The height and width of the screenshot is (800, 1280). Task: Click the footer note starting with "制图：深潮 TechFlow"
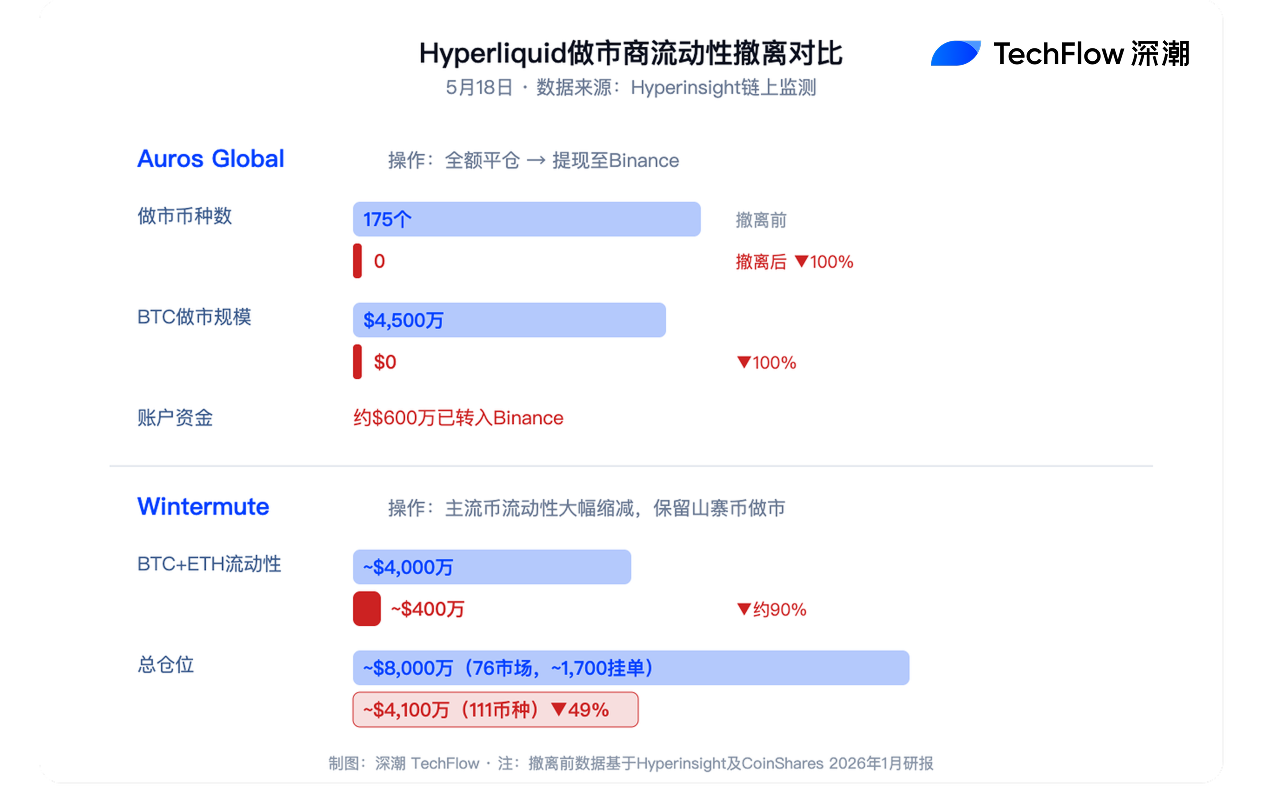[631, 764]
